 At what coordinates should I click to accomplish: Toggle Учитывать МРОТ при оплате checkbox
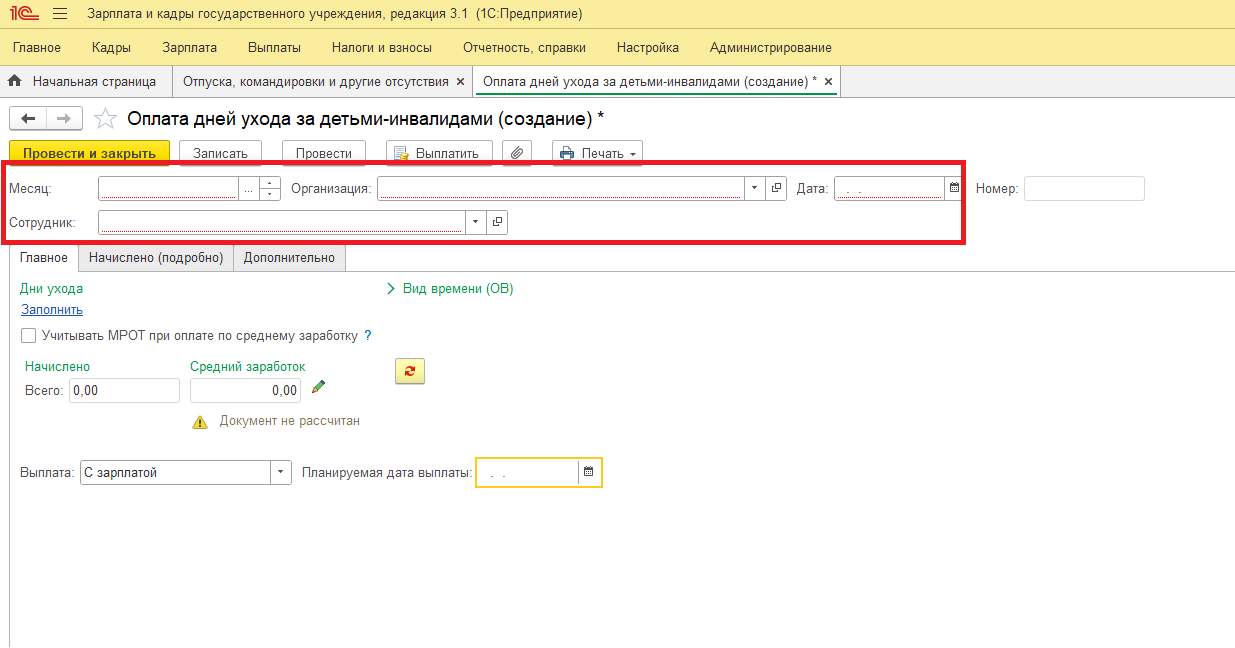click(29, 336)
